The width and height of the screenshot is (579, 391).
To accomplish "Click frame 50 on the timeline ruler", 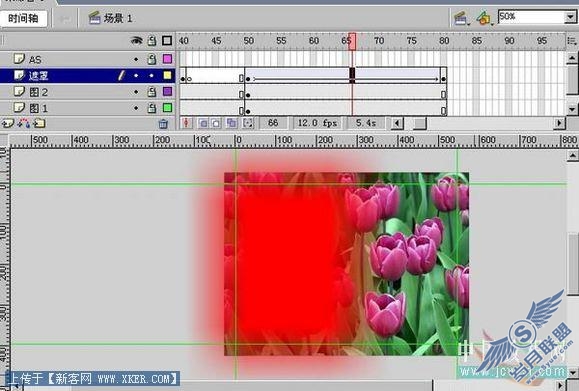I will click(248, 41).
